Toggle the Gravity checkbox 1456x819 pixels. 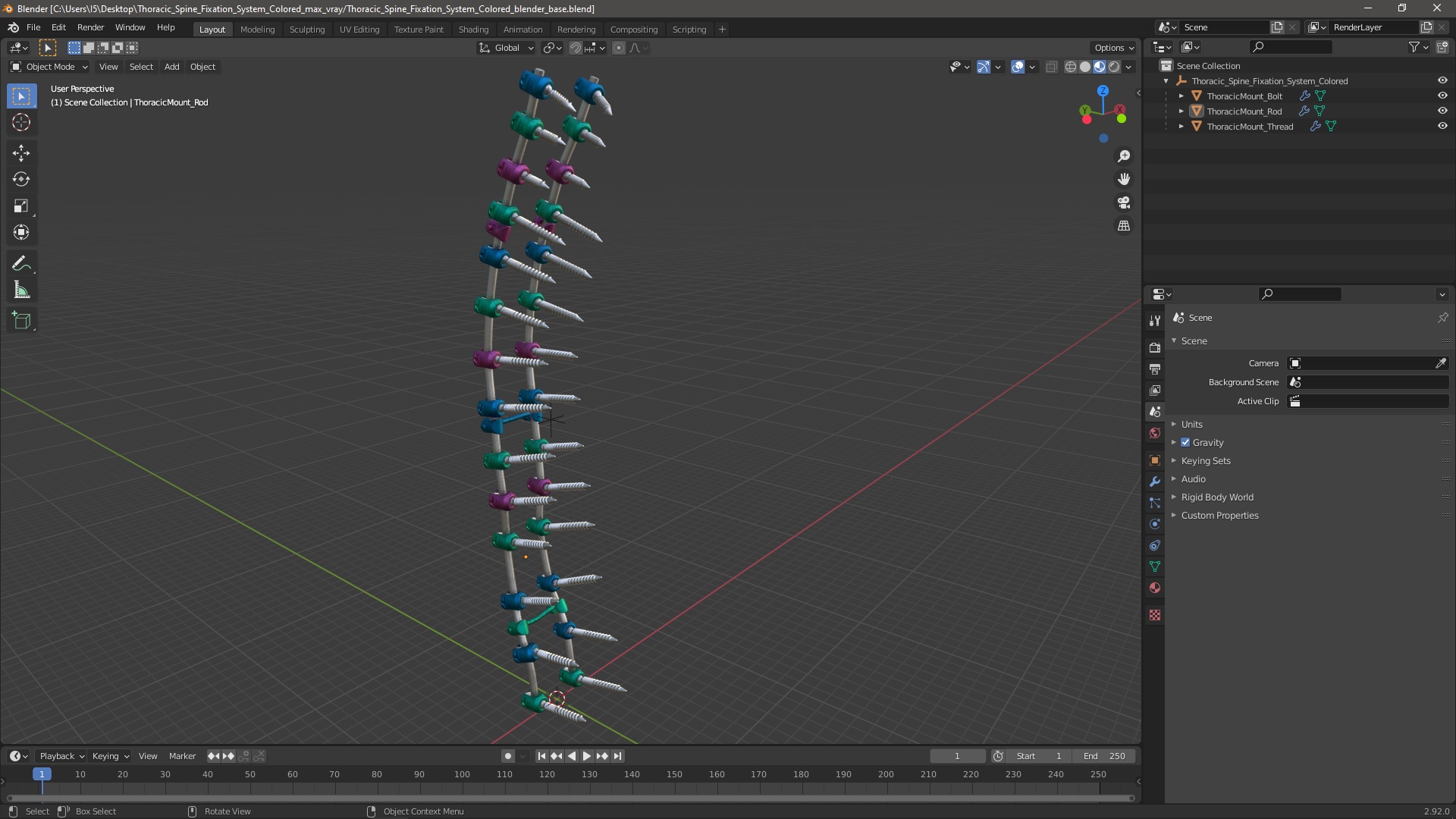[x=1185, y=443]
